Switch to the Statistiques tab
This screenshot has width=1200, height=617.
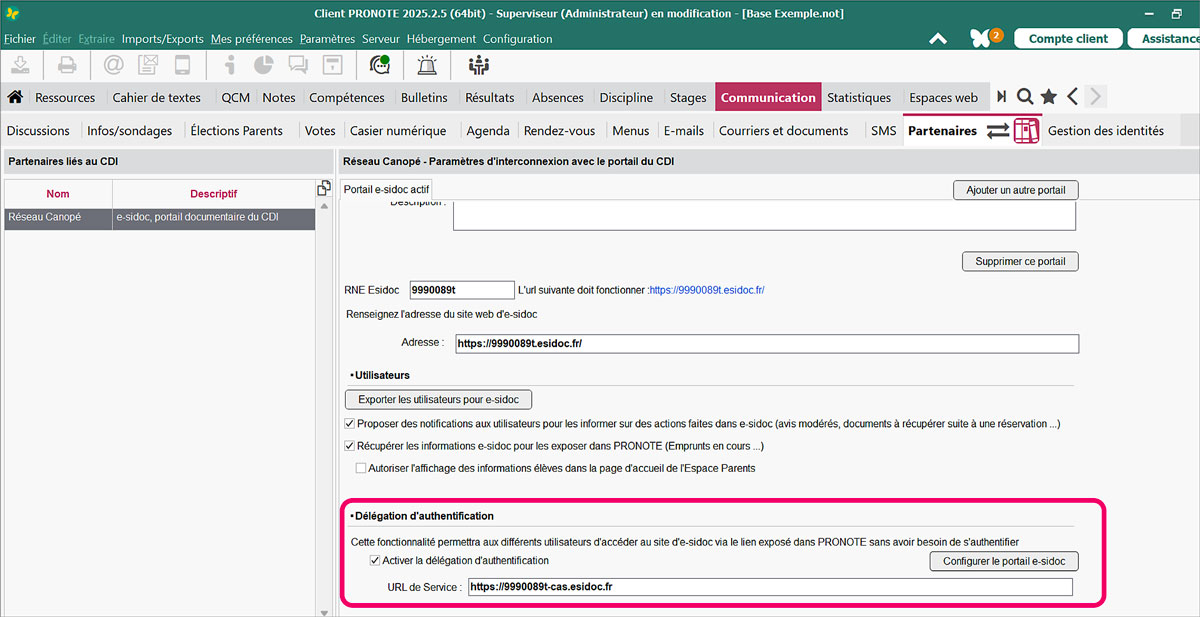859,98
